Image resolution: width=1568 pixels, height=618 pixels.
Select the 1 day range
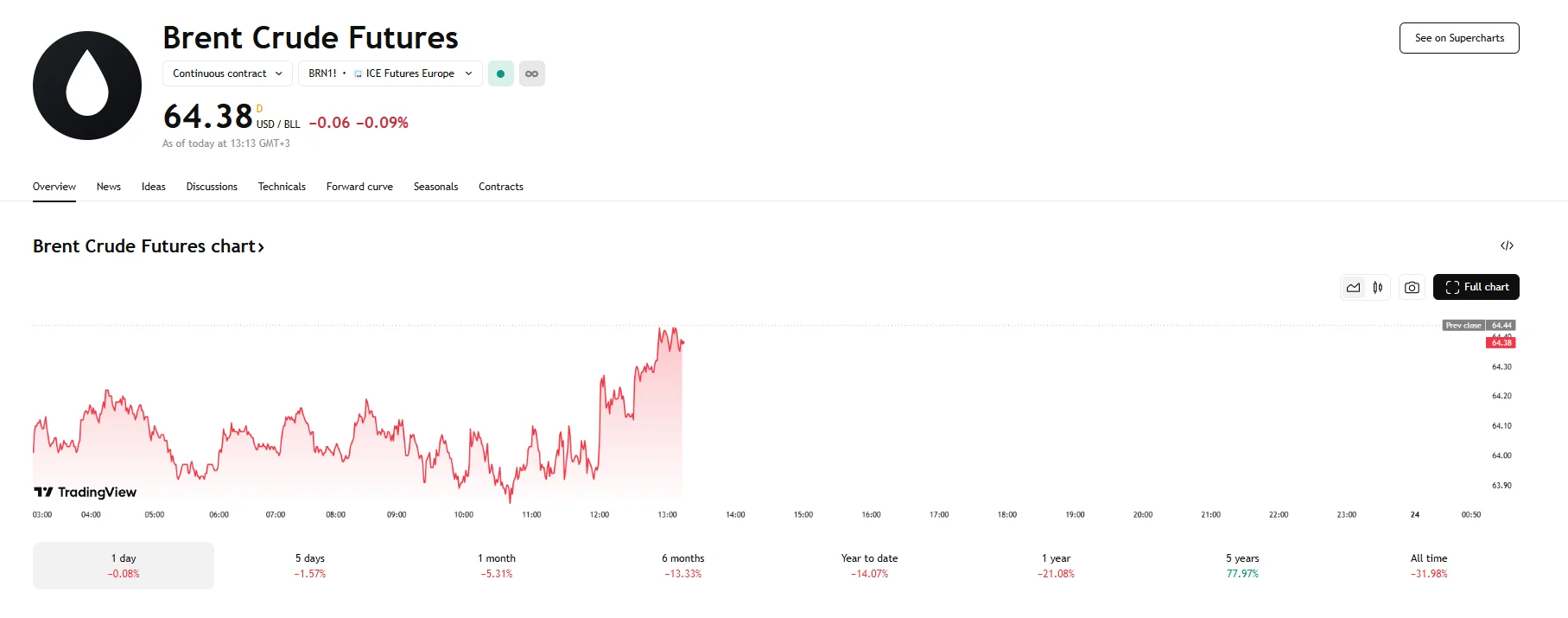(124, 565)
